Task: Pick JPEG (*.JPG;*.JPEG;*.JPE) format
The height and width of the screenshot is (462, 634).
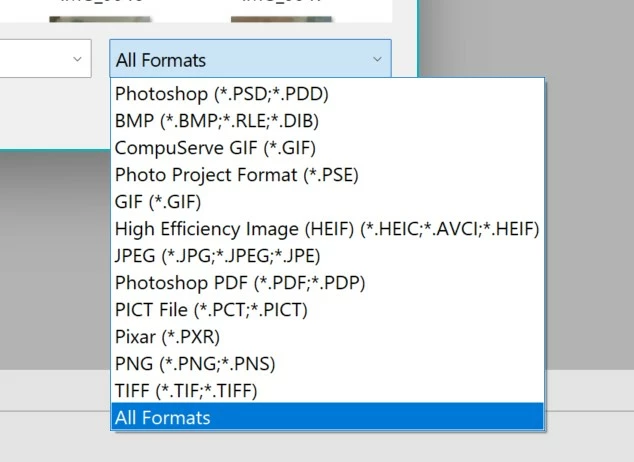Action: [328, 256]
